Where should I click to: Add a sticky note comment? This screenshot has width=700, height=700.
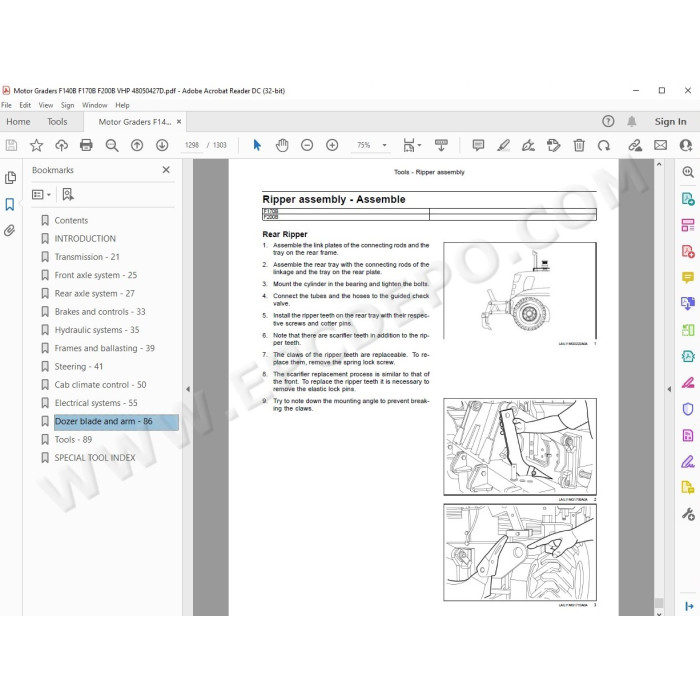coord(478,145)
